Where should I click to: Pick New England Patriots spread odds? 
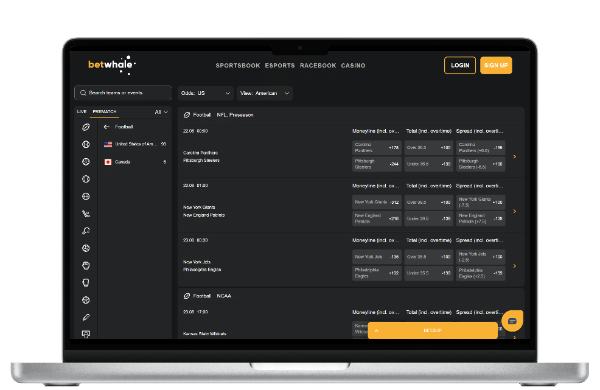point(480,218)
